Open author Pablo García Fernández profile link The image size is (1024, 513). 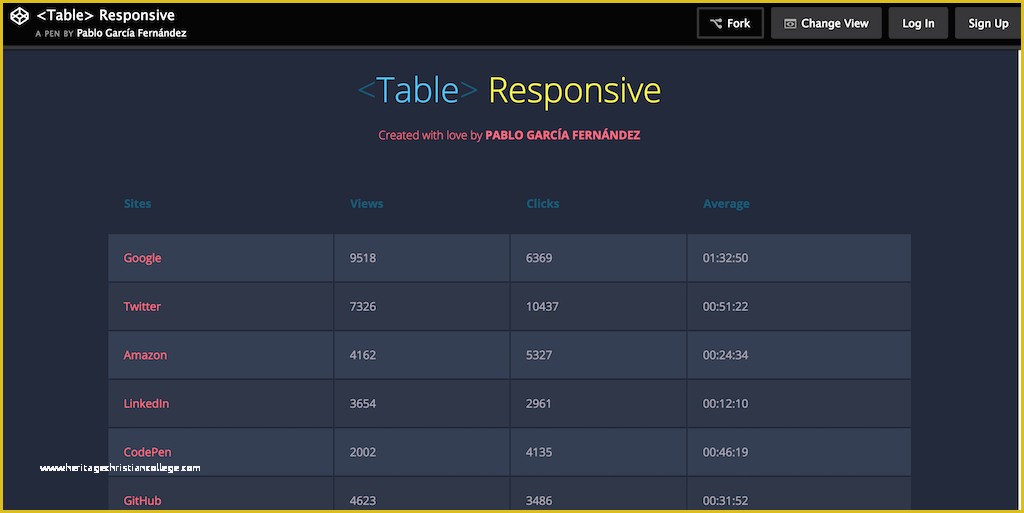coord(131,33)
